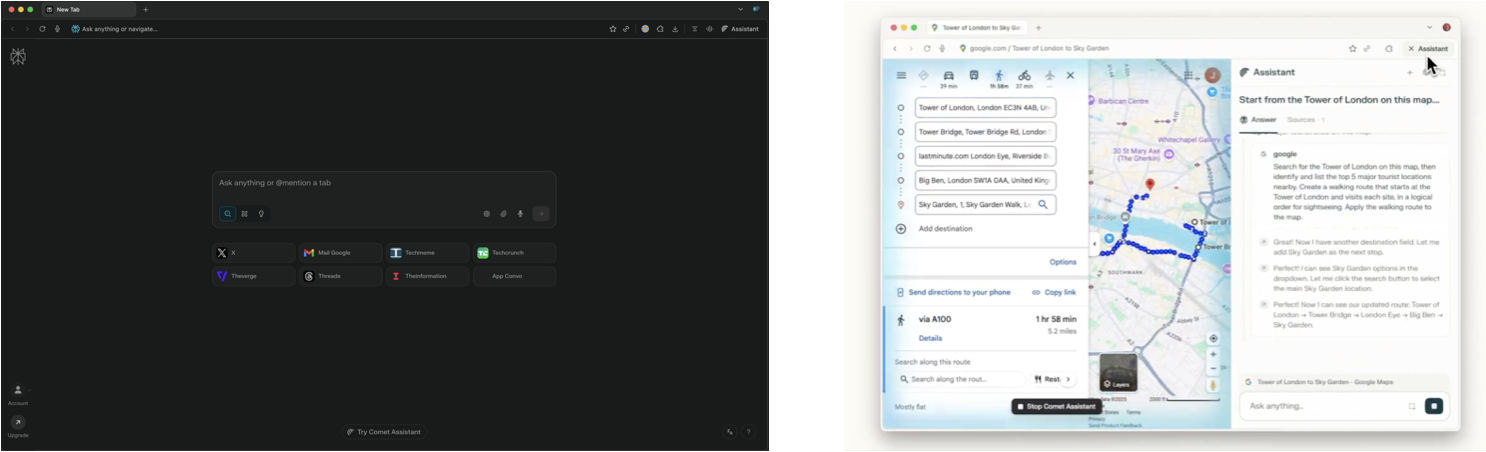Open Details for the via A100 route
1486x452 pixels.
click(930, 338)
